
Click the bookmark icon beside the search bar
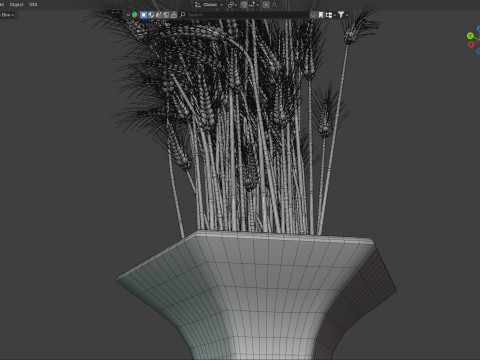321,15
